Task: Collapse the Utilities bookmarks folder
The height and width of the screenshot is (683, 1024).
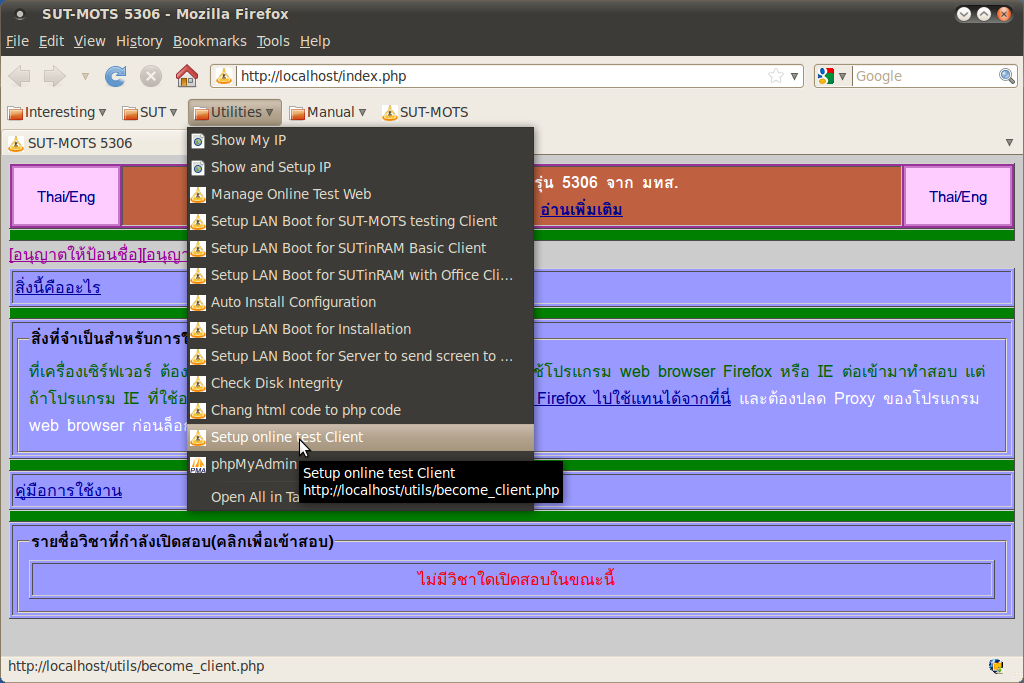Action: point(234,112)
